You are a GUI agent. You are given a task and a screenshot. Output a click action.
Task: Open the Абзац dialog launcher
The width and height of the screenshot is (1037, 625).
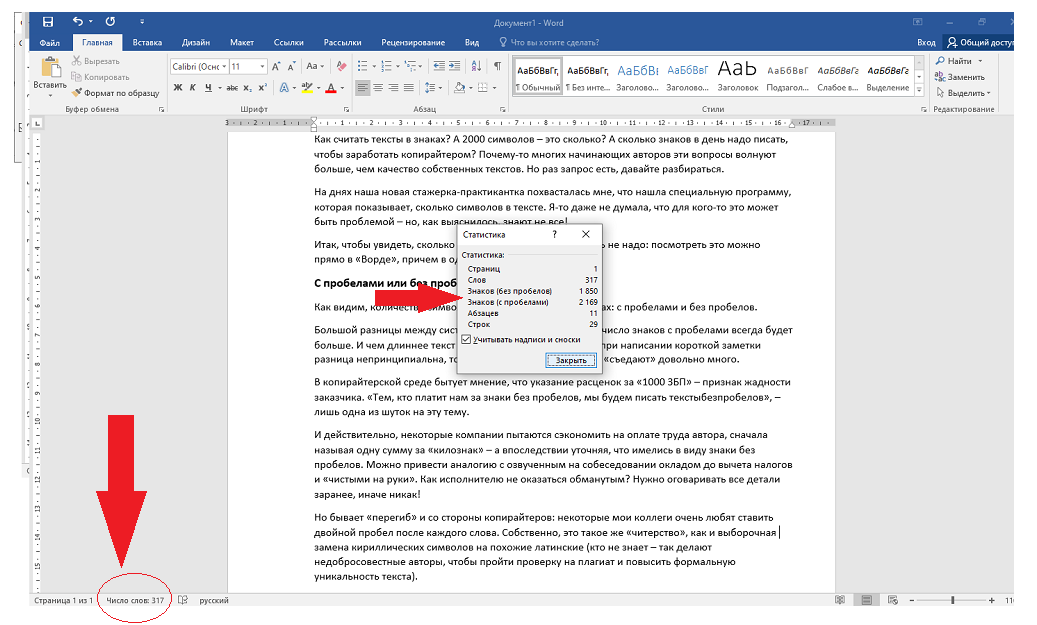pyautogui.click(x=503, y=109)
